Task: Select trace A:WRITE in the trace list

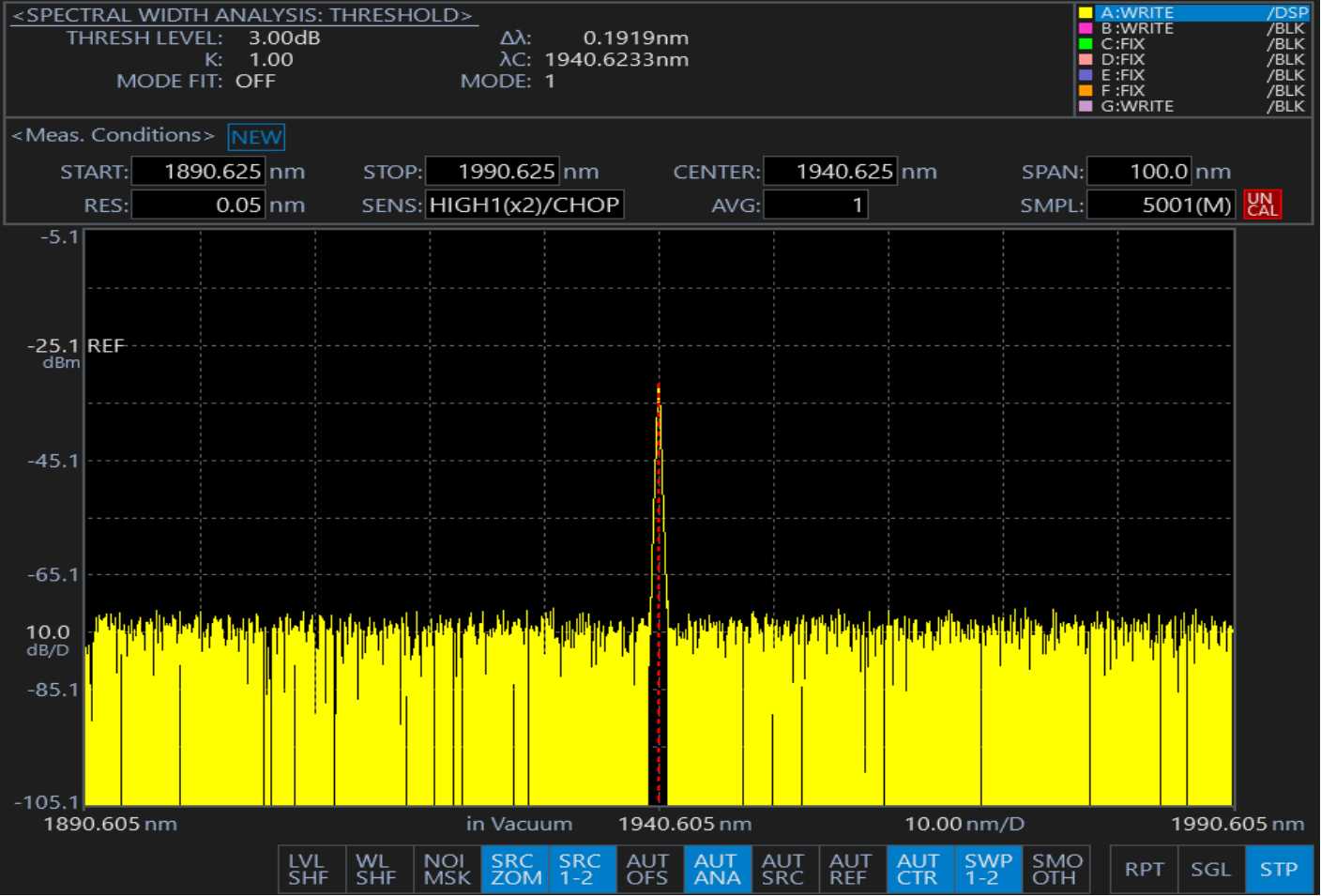Action: (x=1192, y=13)
